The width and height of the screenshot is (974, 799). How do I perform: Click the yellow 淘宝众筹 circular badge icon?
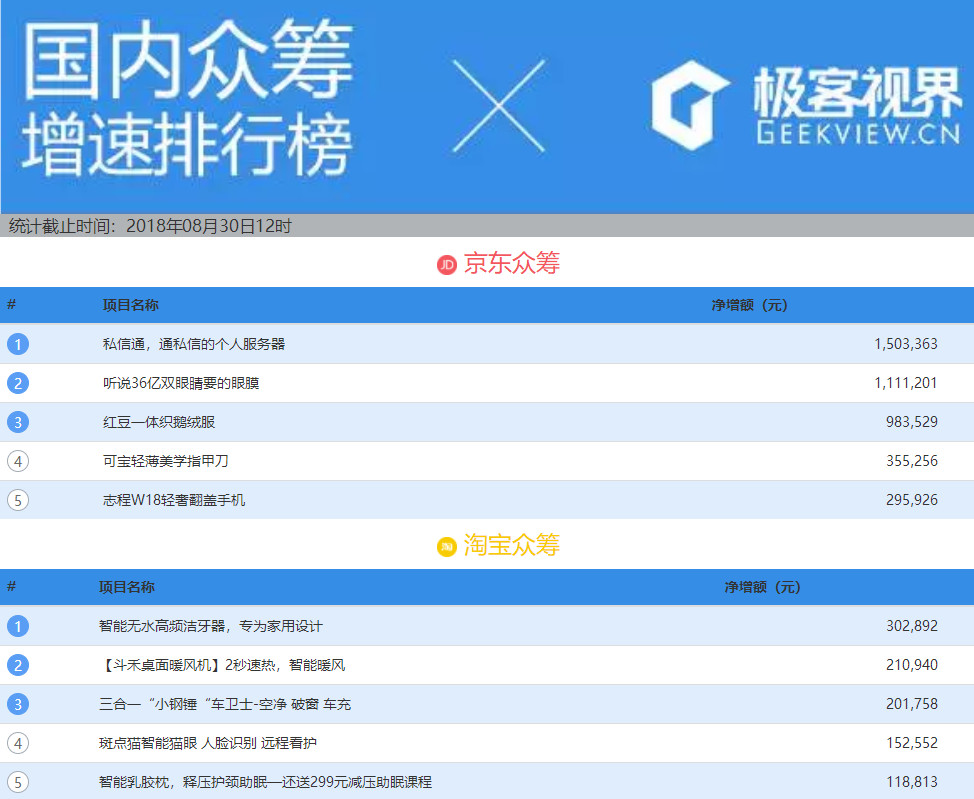coord(447,546)
